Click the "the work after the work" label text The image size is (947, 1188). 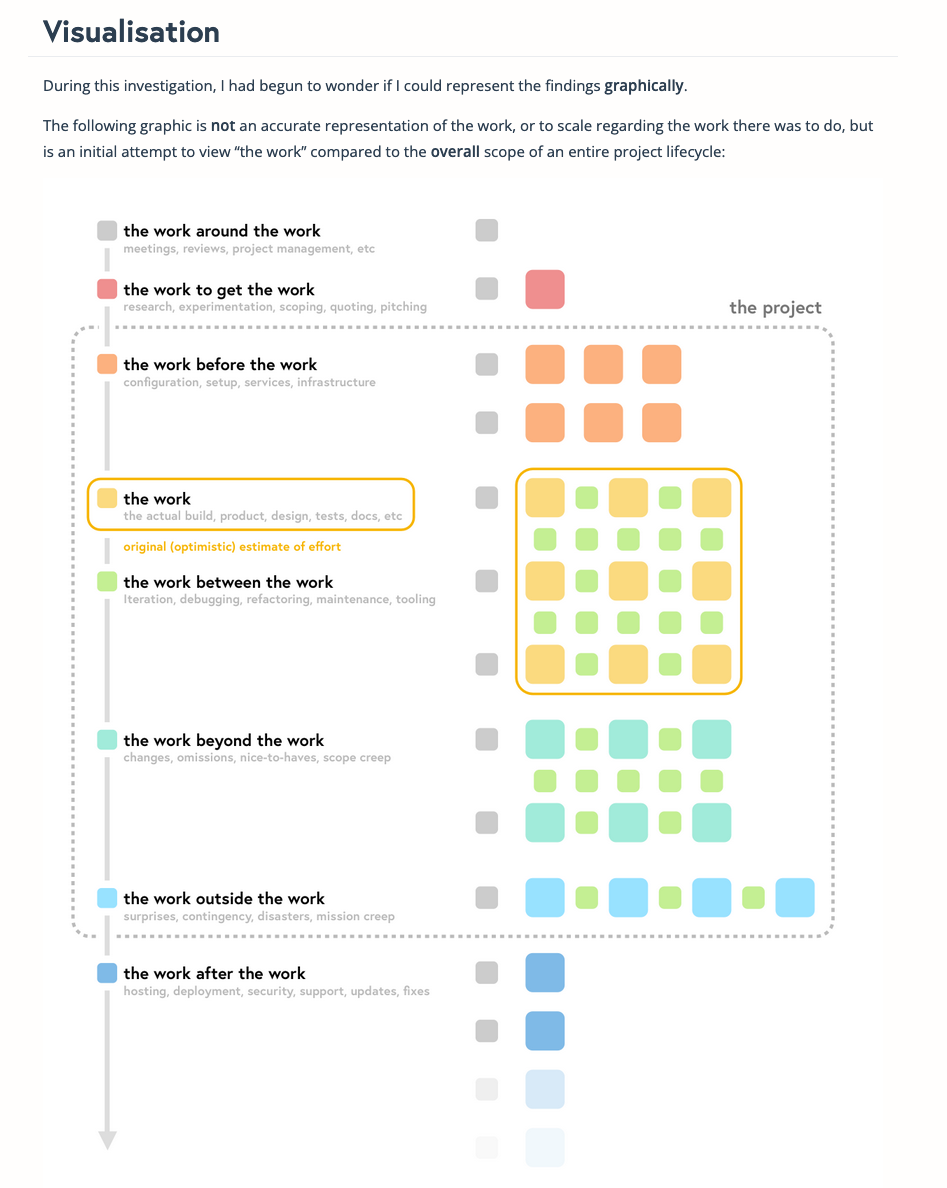214,974
